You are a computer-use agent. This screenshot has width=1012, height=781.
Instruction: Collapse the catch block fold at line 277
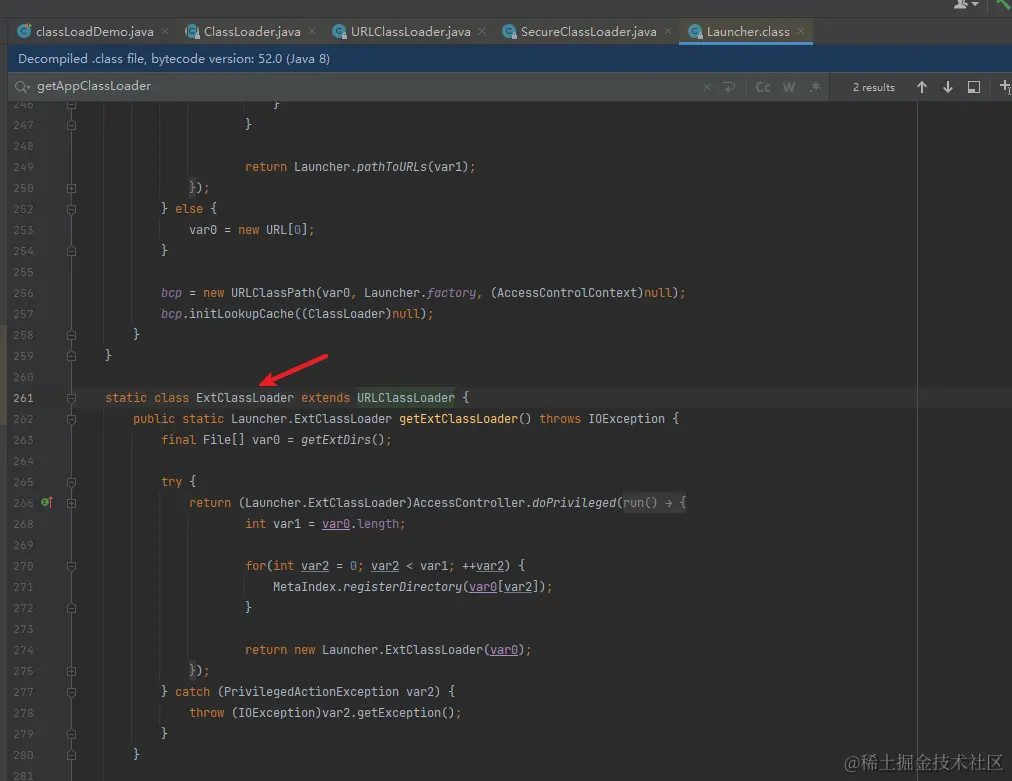click(72, 692)
